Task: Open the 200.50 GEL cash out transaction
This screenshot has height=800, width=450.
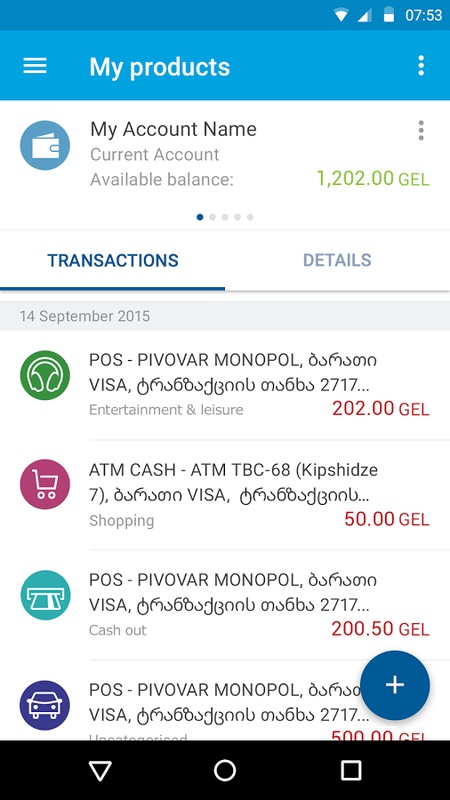Action: point(225,605)
